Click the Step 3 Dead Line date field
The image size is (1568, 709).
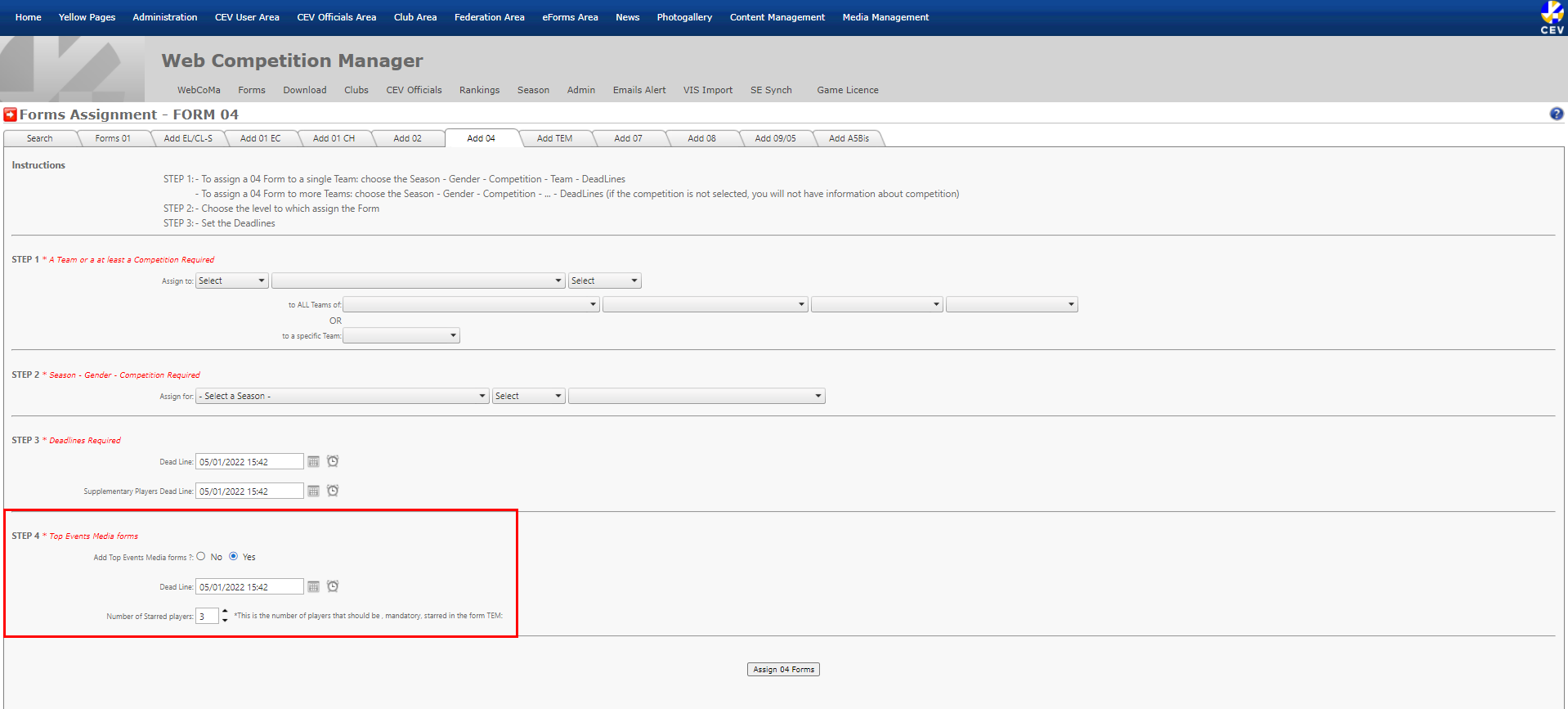[249, 462]
